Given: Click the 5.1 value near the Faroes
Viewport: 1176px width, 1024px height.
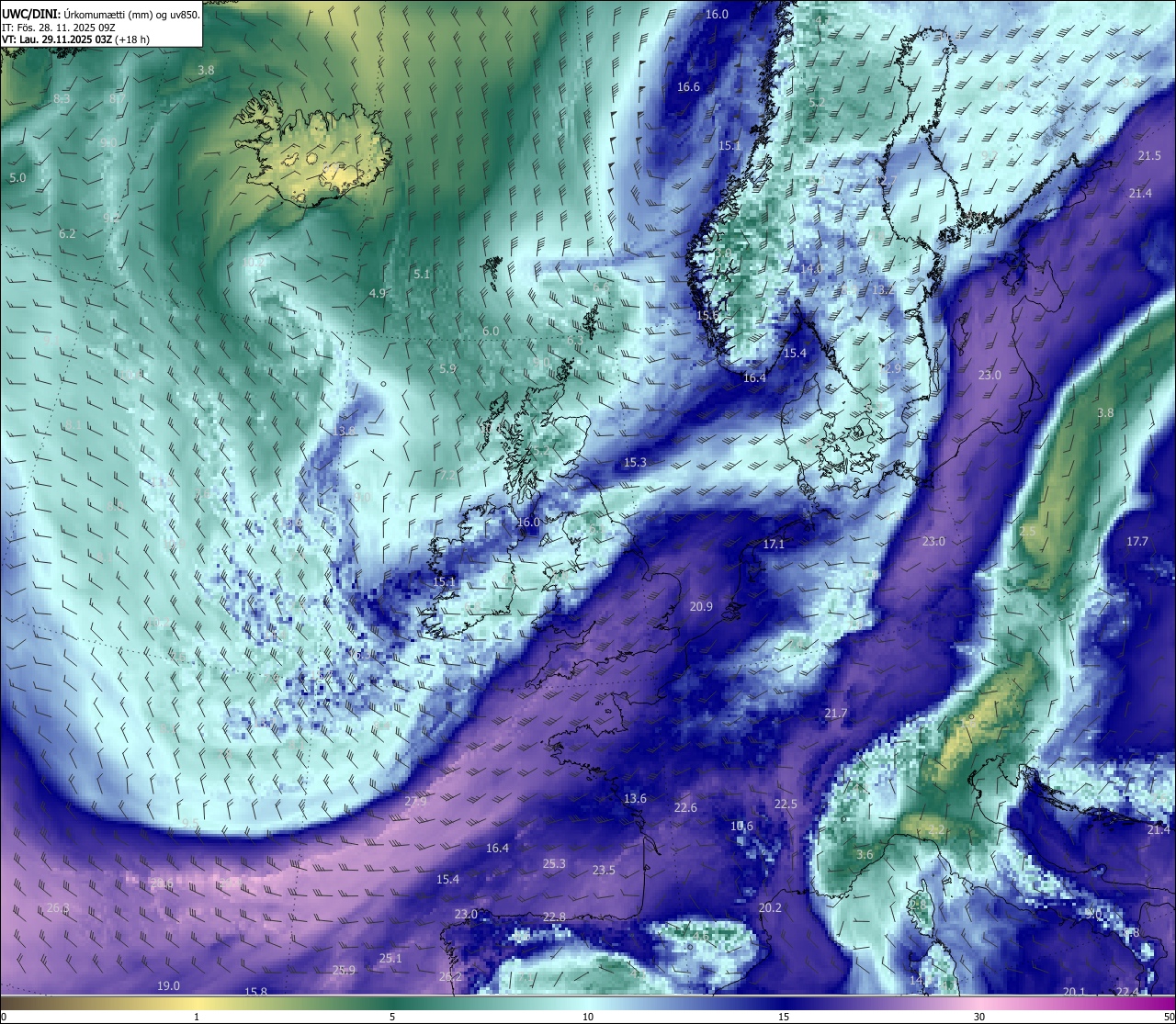Looking at the screenshot, I should (x=422, y=274).
